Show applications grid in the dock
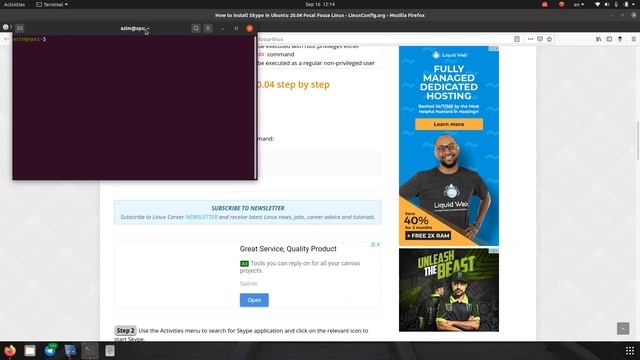640x360 pixels. click(x=630, y=351)
